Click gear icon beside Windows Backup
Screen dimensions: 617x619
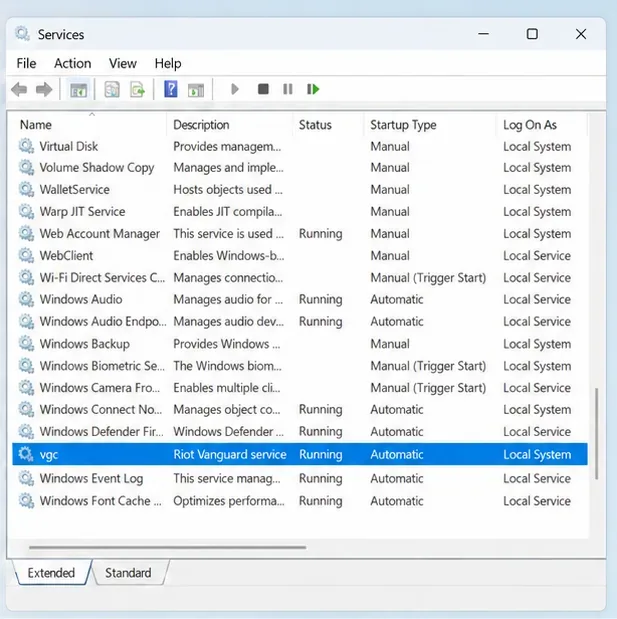(x=26, y=344)
